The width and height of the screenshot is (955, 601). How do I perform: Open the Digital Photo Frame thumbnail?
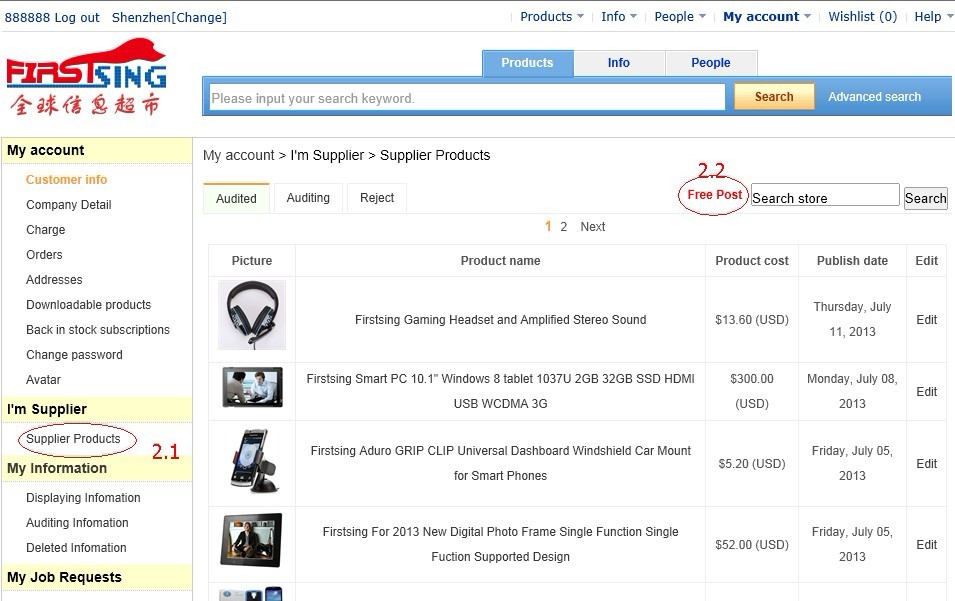252,540
